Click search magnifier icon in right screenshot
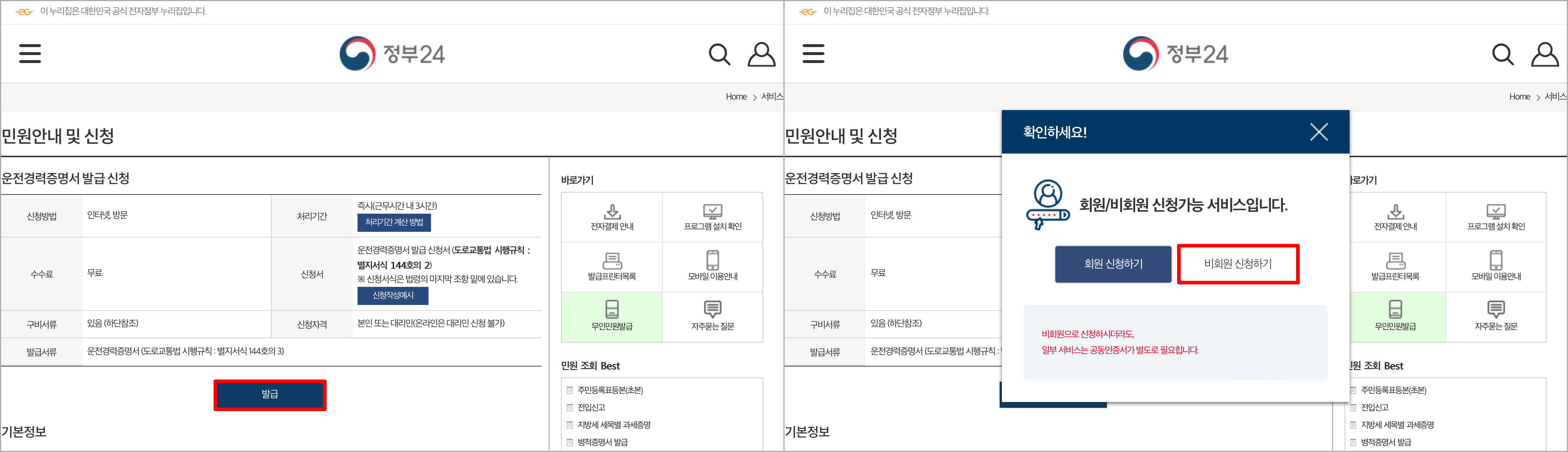 1503,54
